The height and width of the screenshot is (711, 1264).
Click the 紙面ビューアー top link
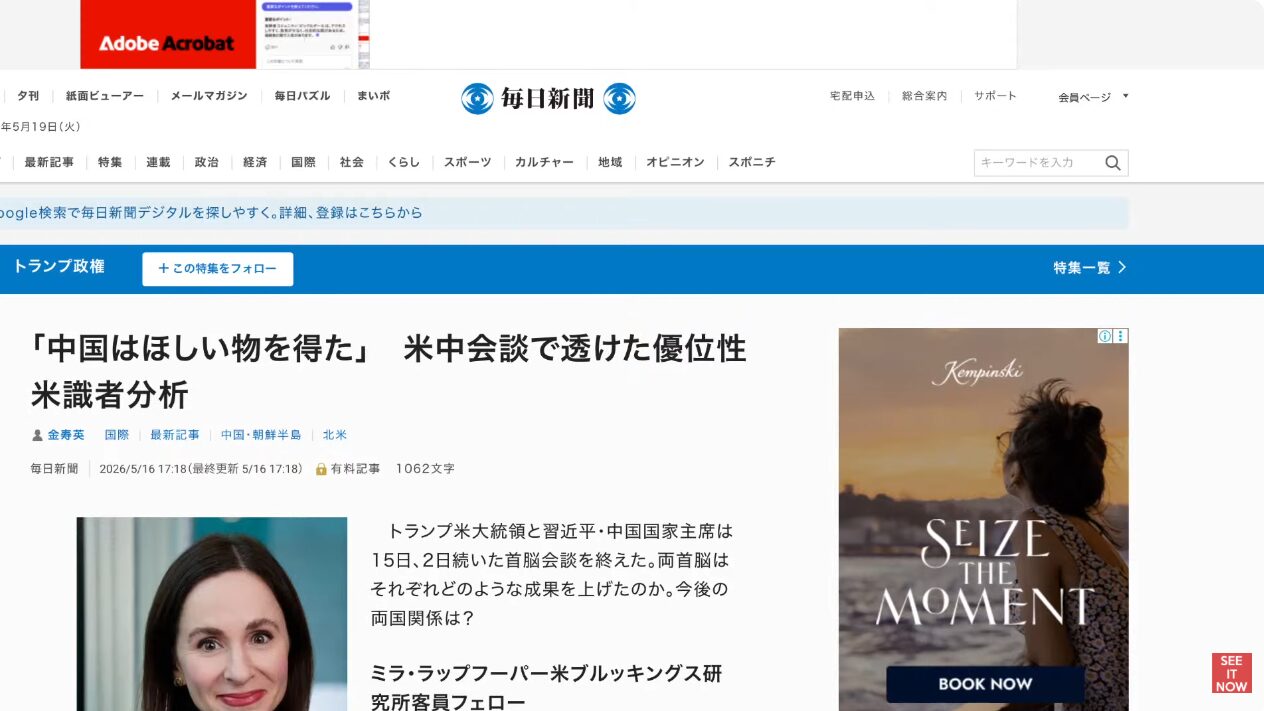tap(105, 96)
